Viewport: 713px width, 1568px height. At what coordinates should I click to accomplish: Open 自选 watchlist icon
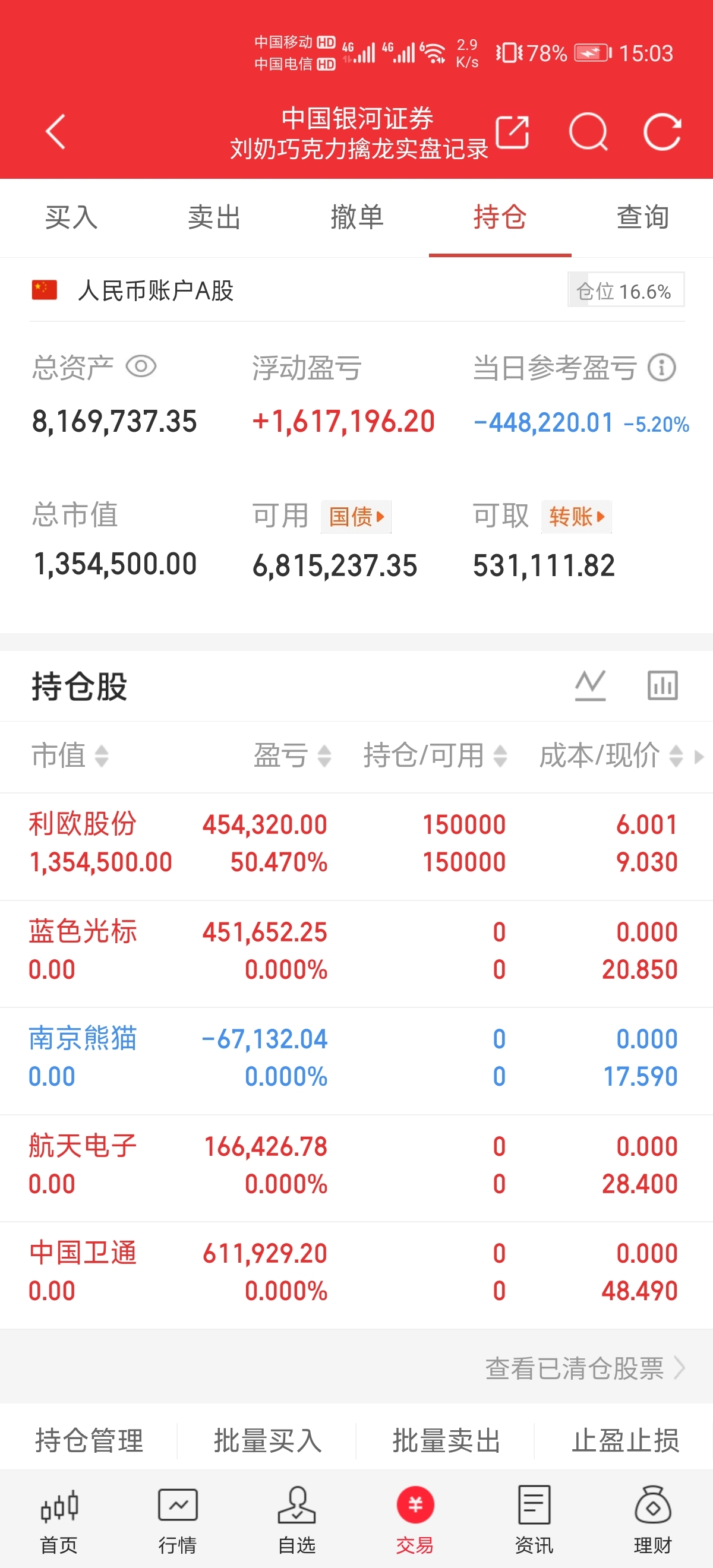[x=296, y=1504]
